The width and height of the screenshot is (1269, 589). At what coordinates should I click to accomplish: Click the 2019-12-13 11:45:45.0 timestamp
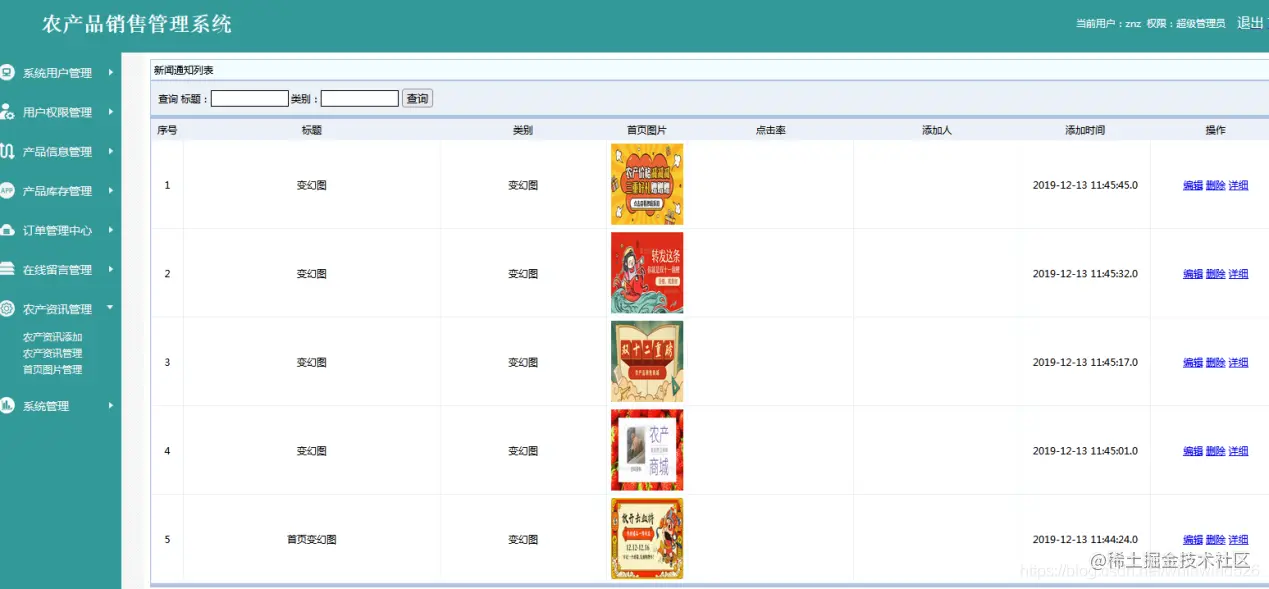pos(1085,185)
